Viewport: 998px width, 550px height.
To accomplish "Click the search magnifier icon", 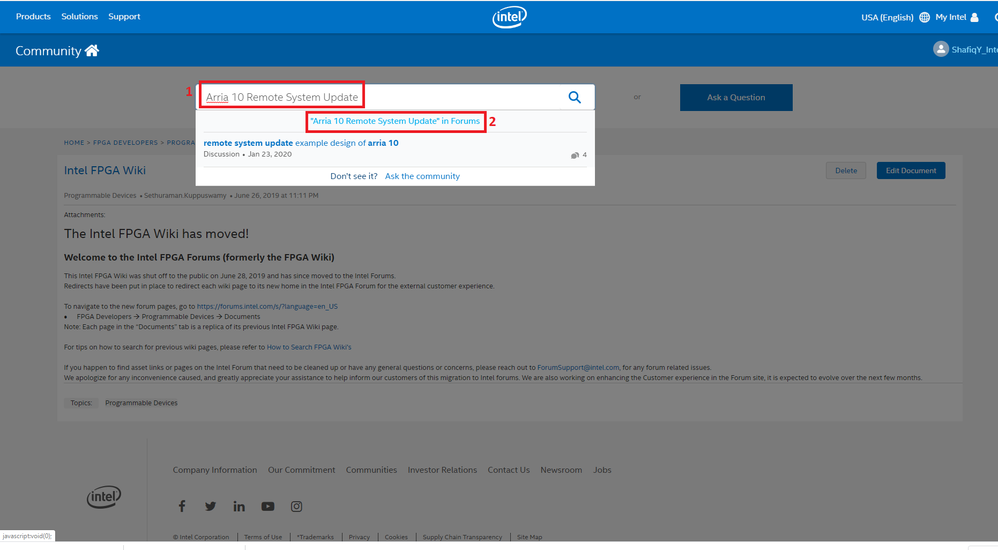I will point(574,97).
